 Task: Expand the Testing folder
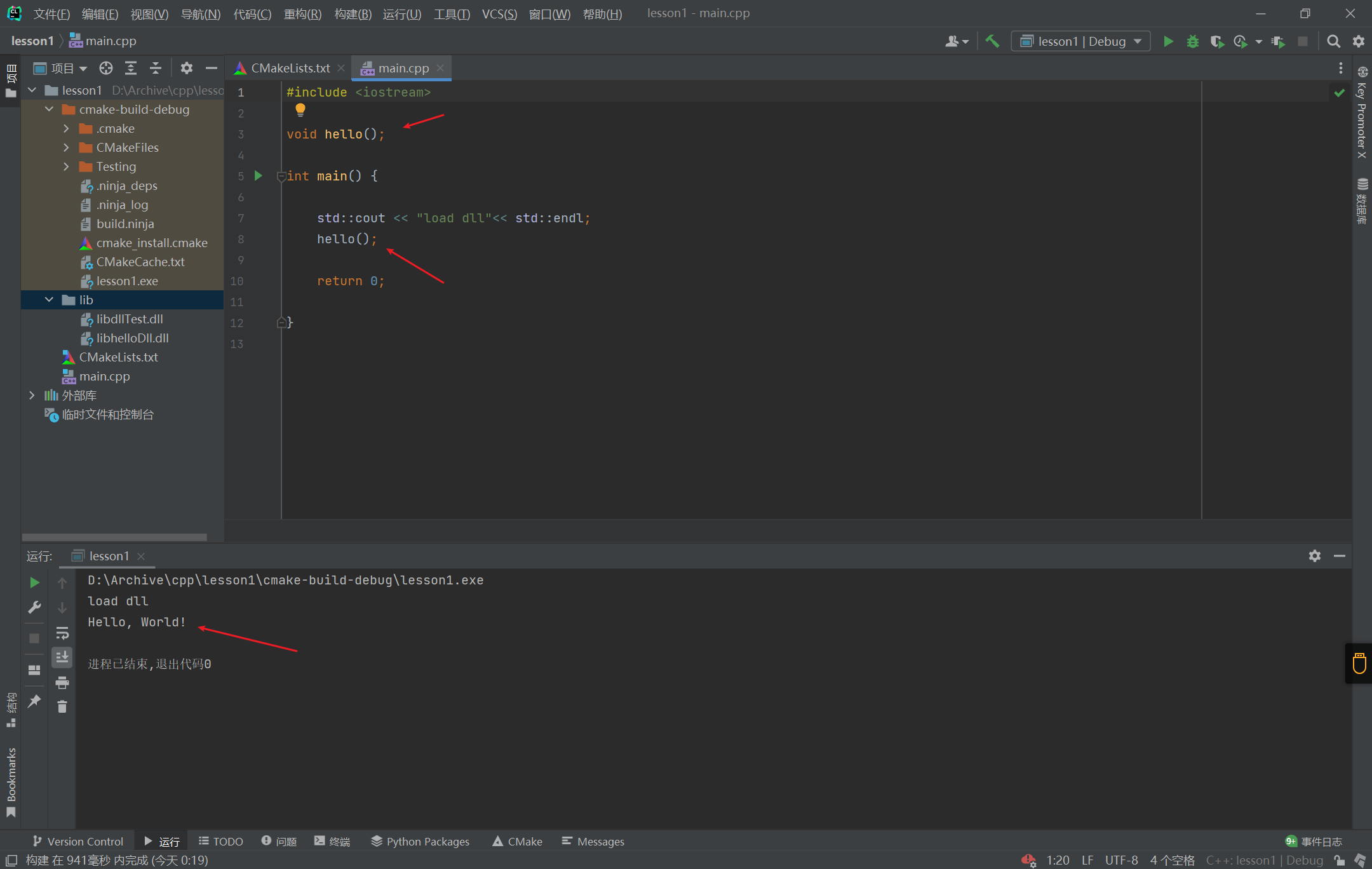click(x=66, y=166)
